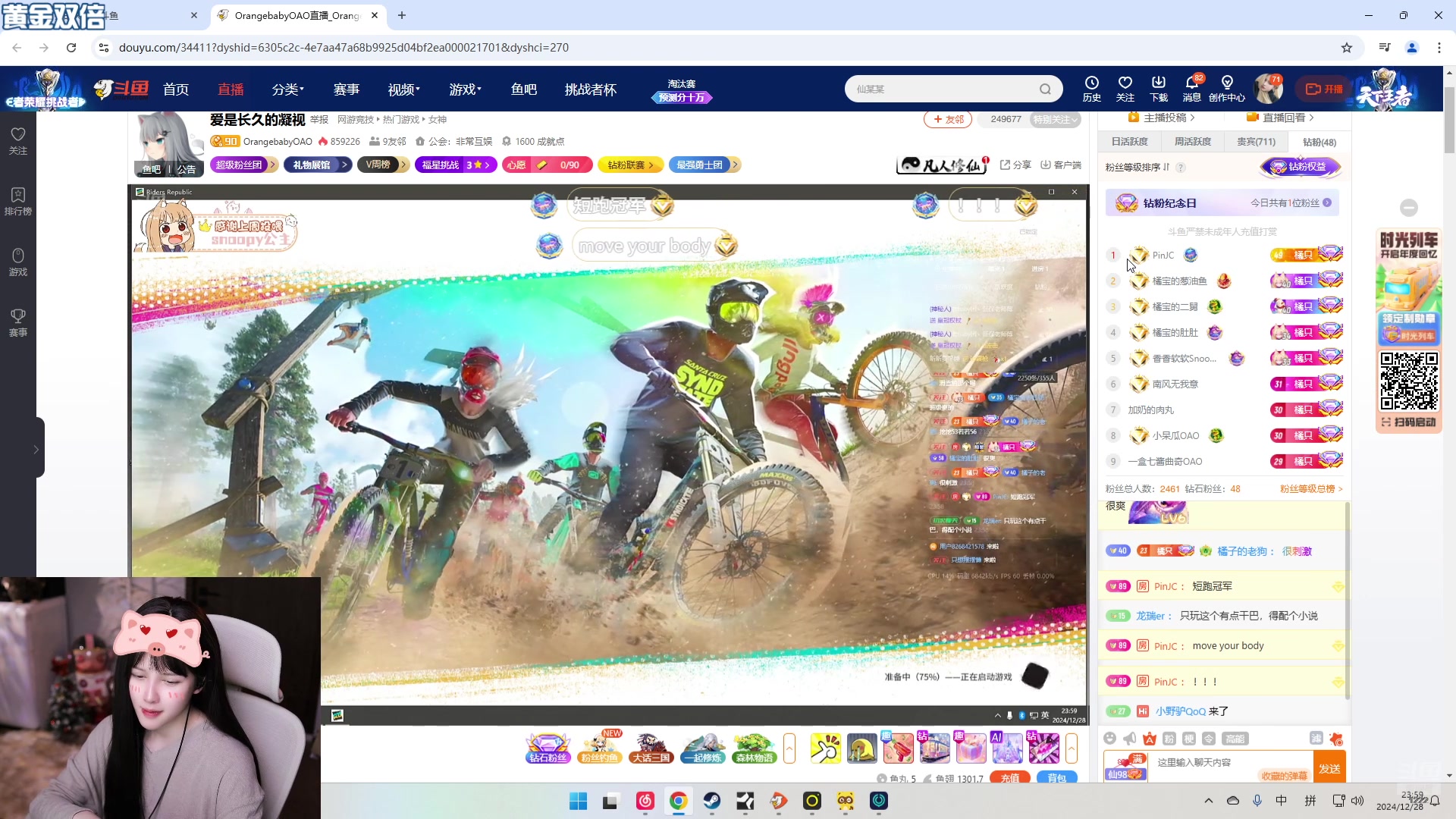Click the search magnifier icon
The height and width of the screenshot is (819, 1456).
[x=1045, y=89]
